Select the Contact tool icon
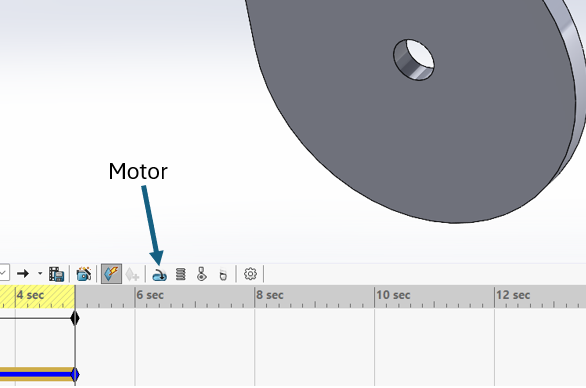The width and height of the screenshot is (586, 388). pyautogui.click(x=202, y=274)
